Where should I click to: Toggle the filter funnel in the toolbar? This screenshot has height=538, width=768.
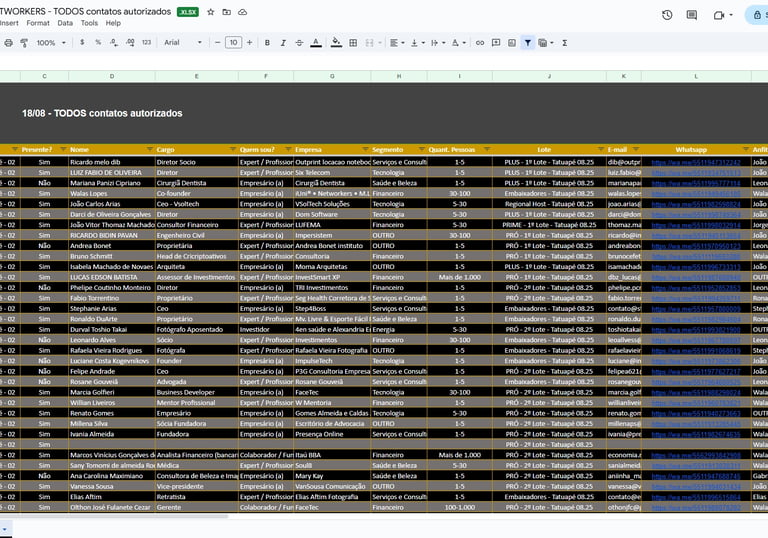(x=527, y=43)
